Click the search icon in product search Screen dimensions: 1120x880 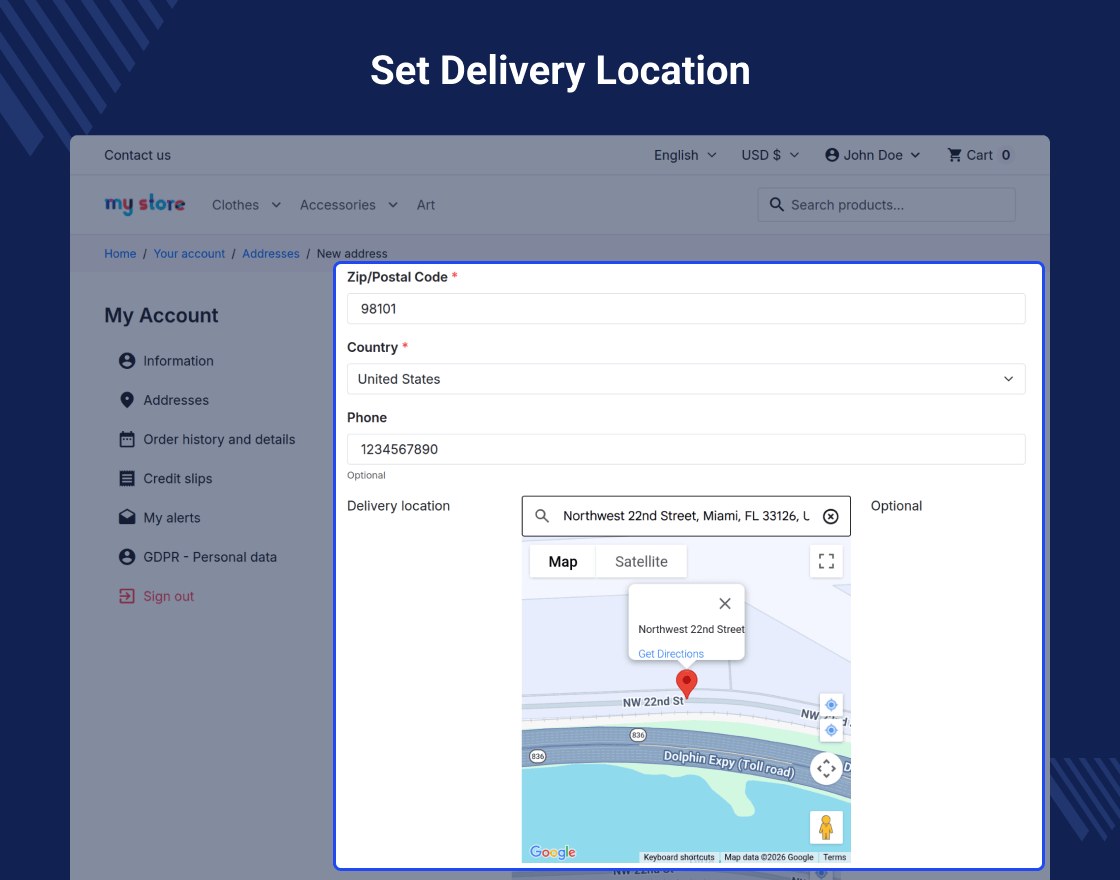click(776, 205)
